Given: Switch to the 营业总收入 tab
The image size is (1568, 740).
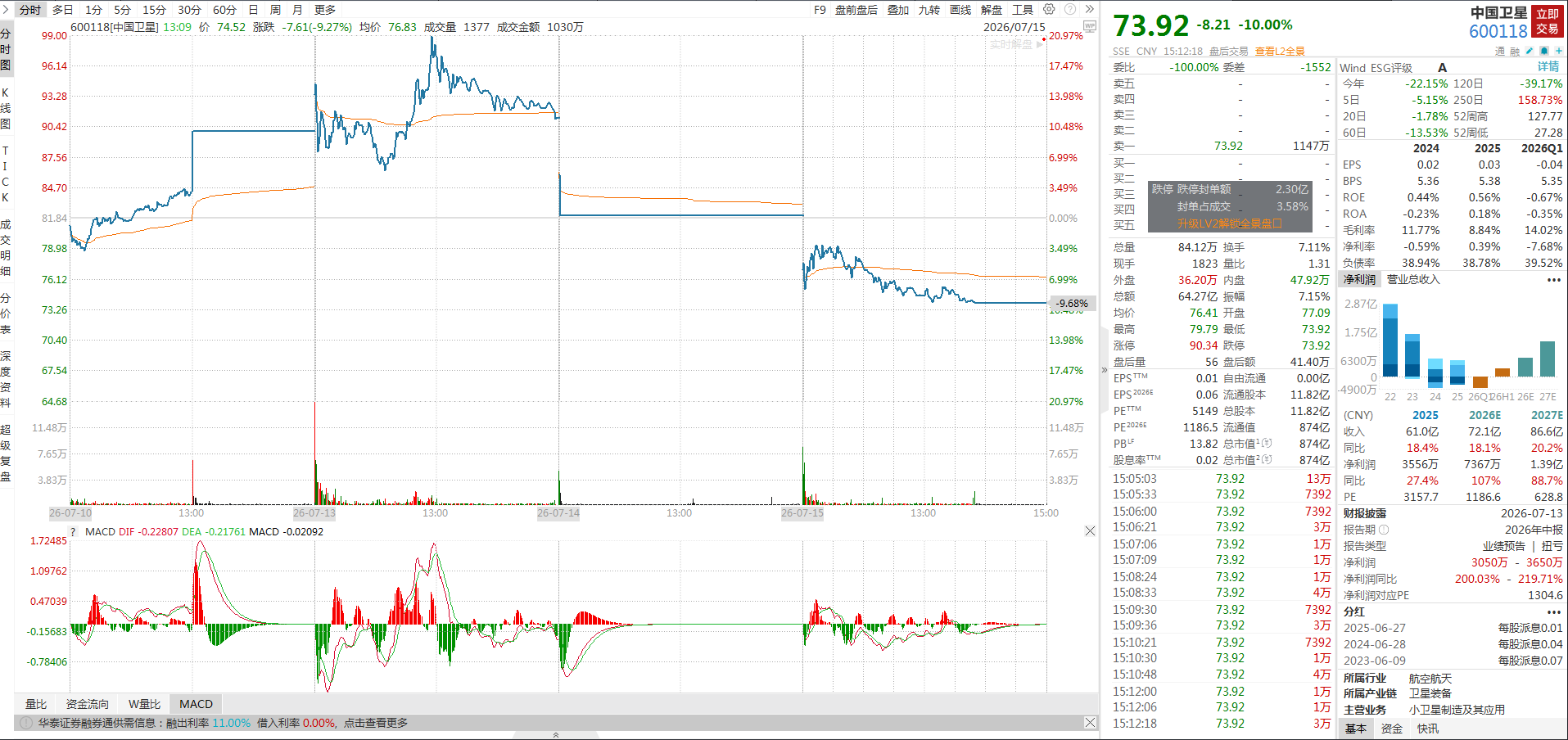Looking at the screenshot, I should [1412, 279].
